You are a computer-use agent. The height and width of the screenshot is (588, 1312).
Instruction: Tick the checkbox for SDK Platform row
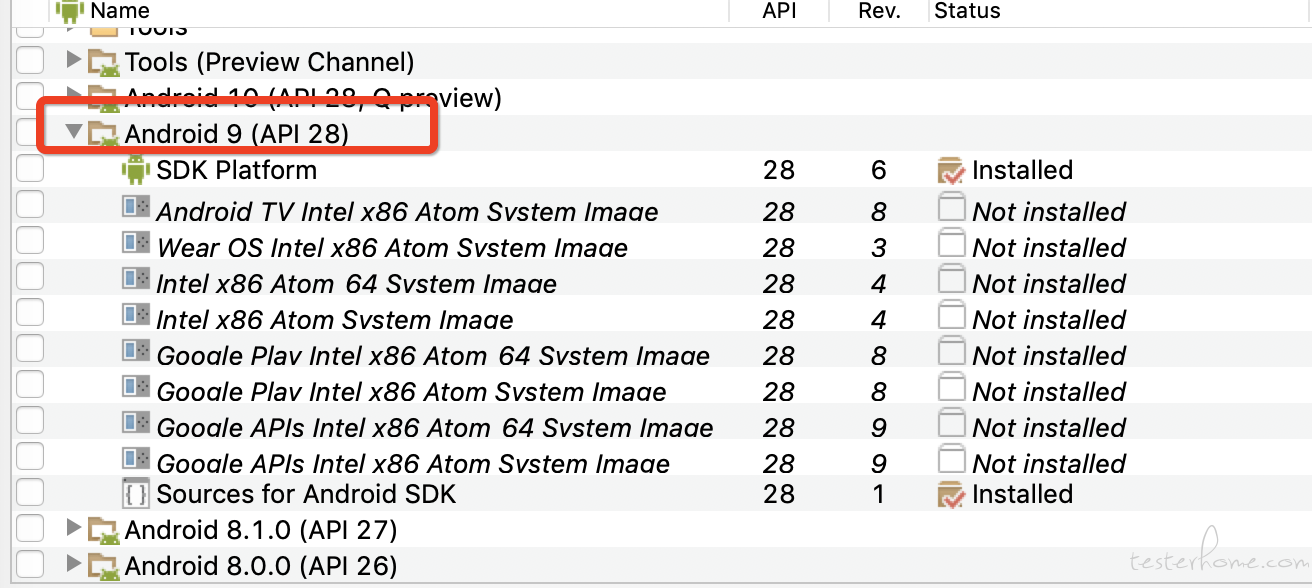(30, 169)
